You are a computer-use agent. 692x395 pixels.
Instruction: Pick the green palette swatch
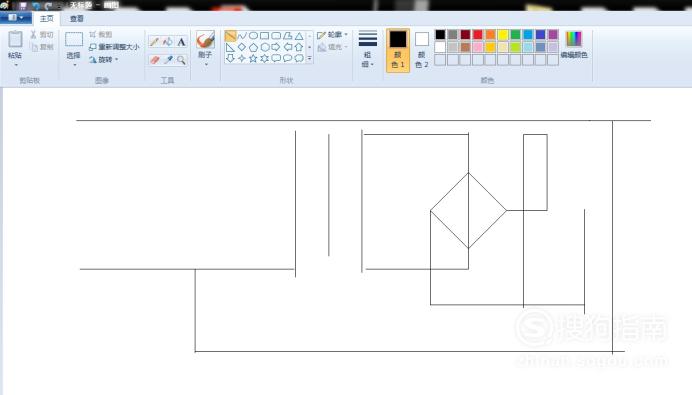point(515,34)
